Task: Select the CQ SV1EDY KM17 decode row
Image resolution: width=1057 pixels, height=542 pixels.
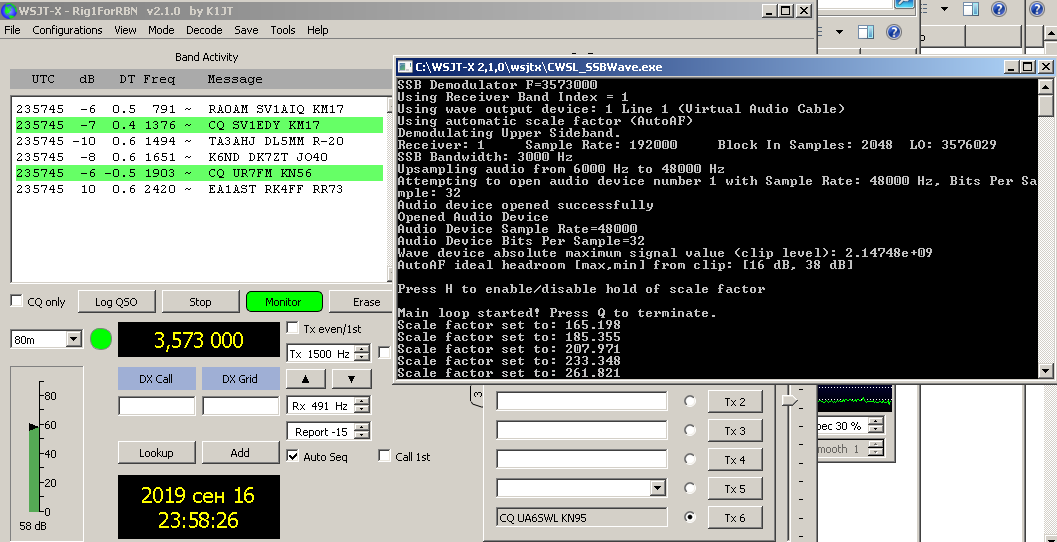Action: tap(200, 125)
